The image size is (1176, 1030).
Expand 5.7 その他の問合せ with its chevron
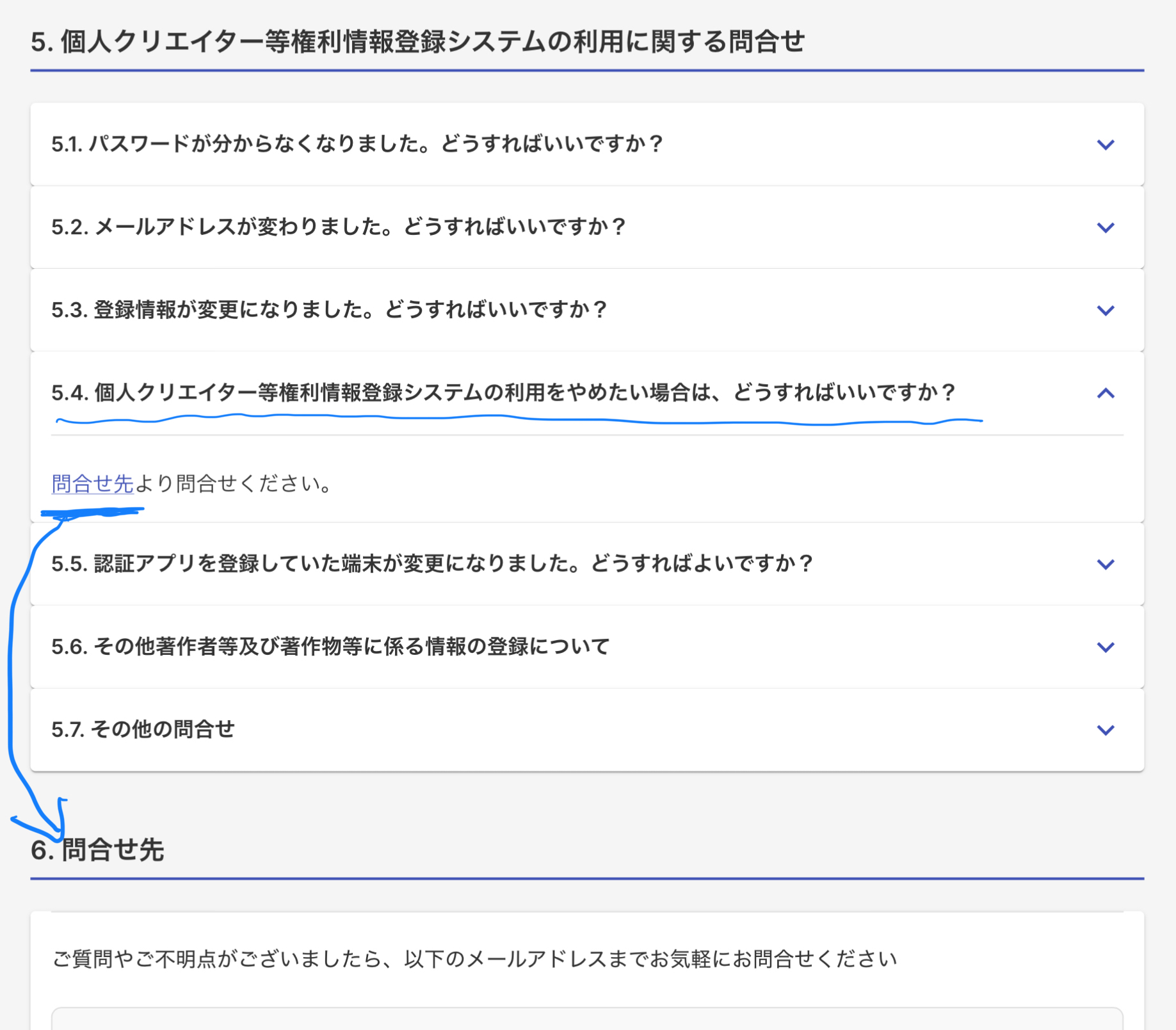(1105, 730)
